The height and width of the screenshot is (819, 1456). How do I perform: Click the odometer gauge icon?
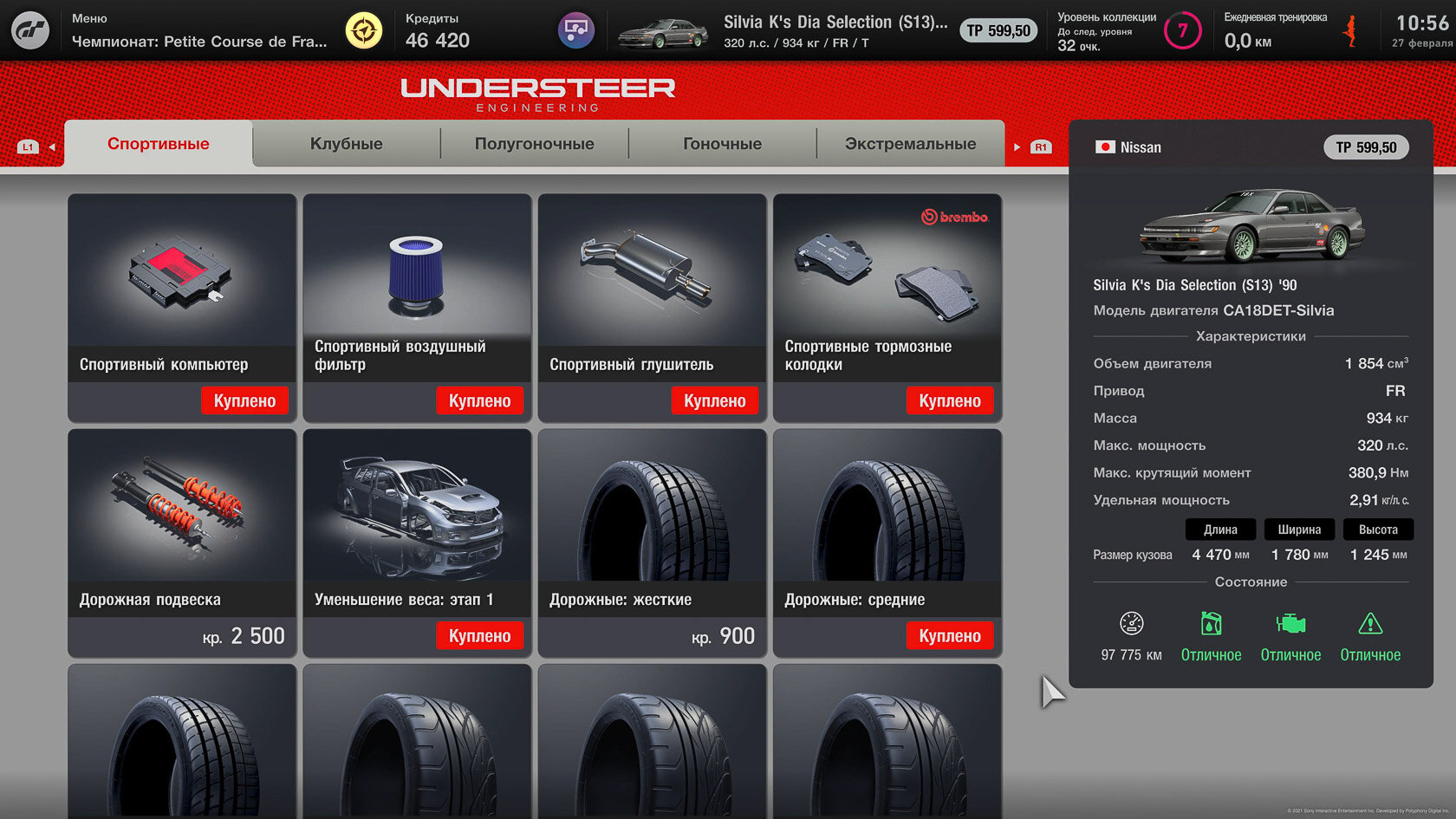point(1132,623)
